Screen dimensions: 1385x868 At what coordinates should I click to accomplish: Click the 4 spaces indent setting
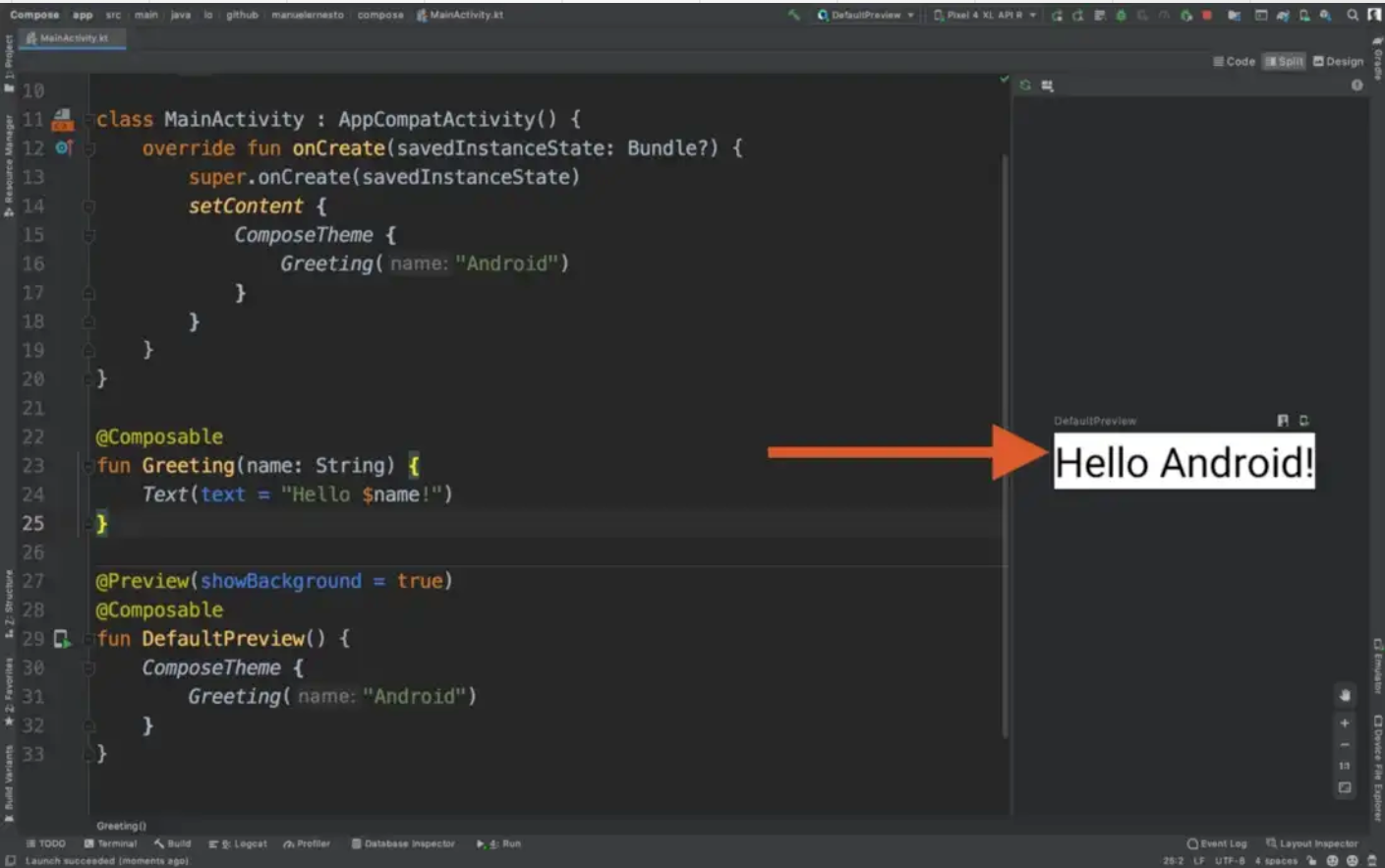(1276, 861)
